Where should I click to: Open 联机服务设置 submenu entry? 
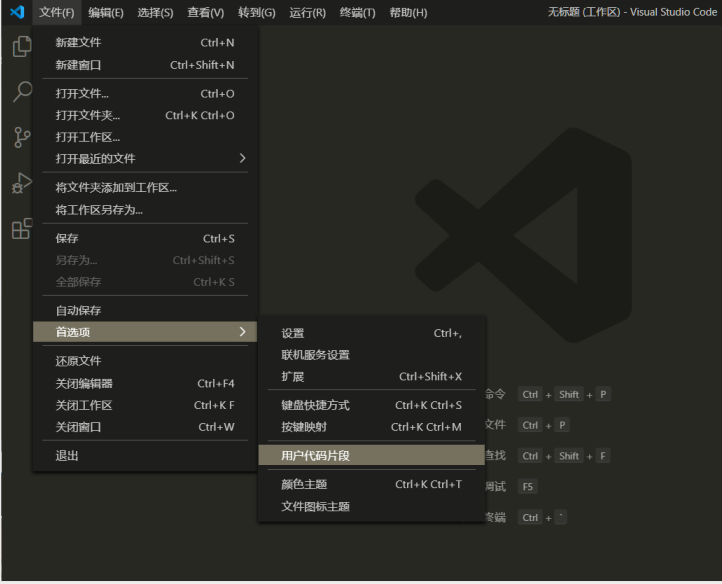coord(372,355)
